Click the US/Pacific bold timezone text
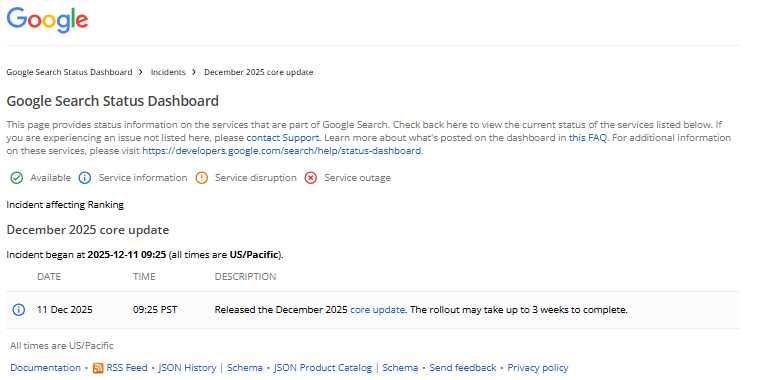Image resolution: width=776 pixels, height=380 pixels. (254, 255)
